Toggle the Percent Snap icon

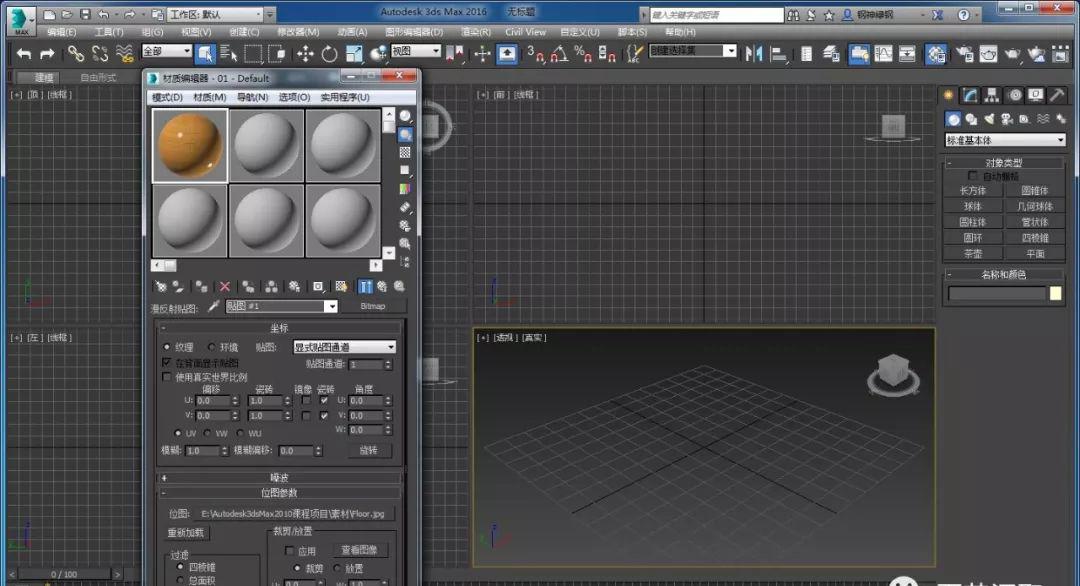pyautogui.click(x=583, y=54)
